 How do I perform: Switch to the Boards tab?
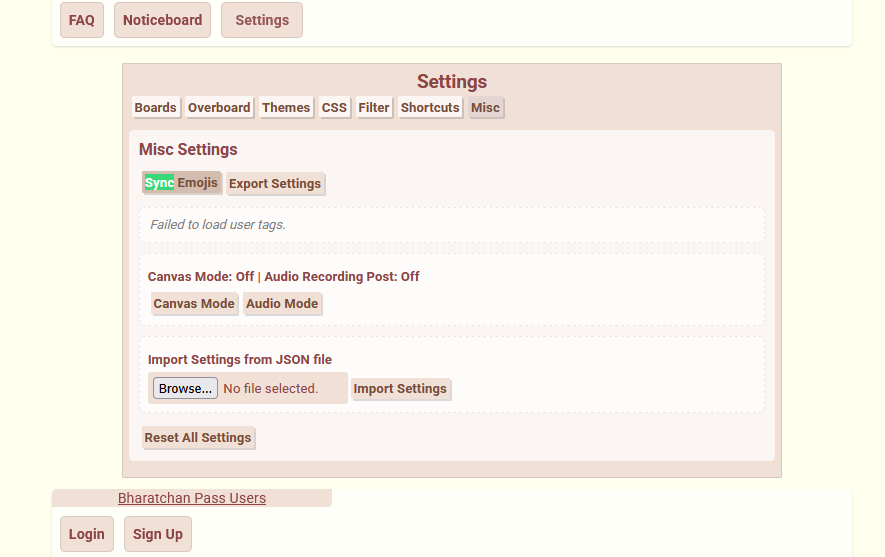(x=155, y=108)
